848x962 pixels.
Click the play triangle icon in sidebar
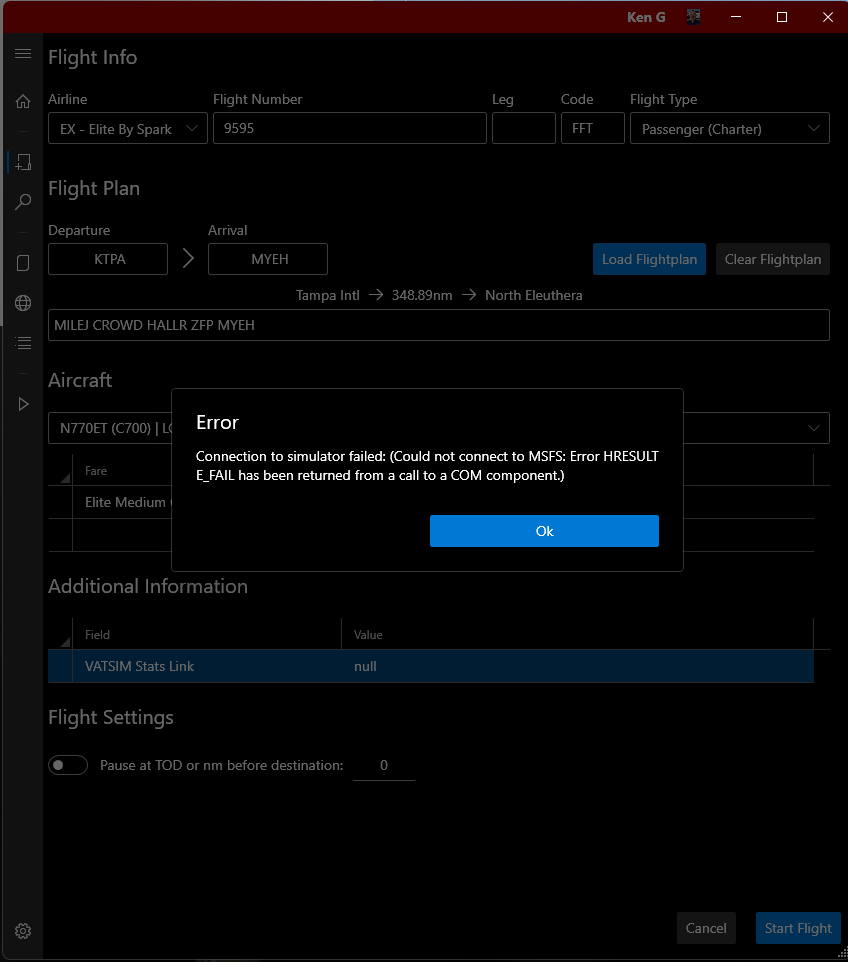[23, 404]
